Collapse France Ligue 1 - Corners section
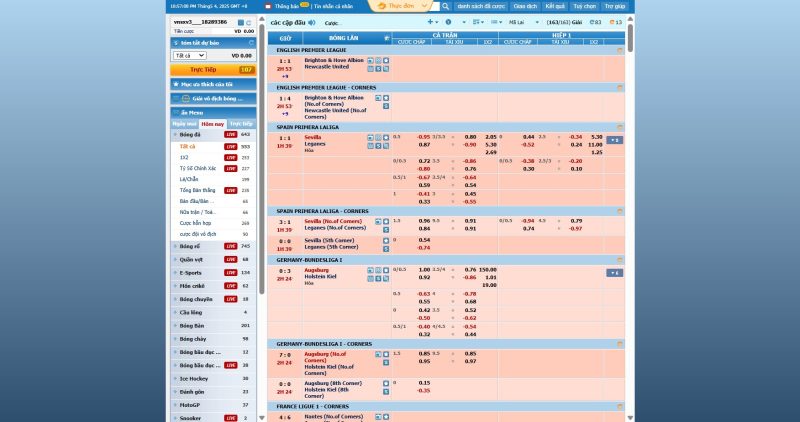This screenshot has width=800, height=422. 620,407
